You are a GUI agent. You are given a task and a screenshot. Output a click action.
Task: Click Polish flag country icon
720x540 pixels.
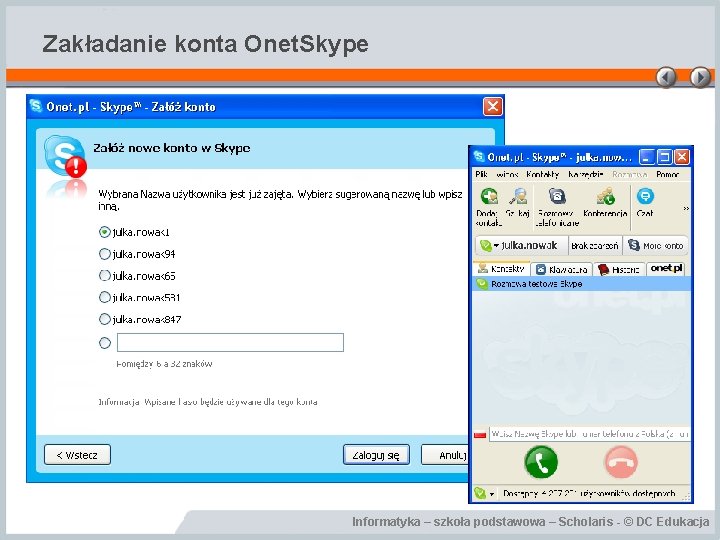tap(480, 434)
